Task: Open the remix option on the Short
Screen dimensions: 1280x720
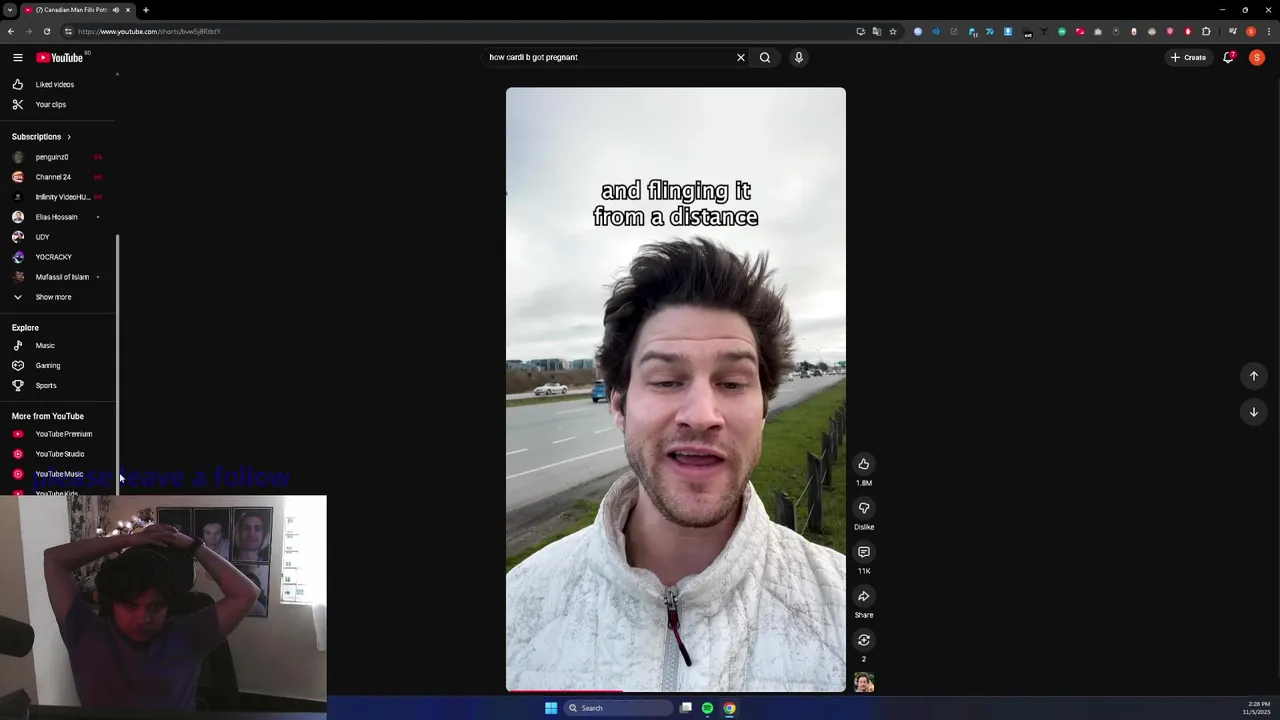Action: [x=864, y=640]
